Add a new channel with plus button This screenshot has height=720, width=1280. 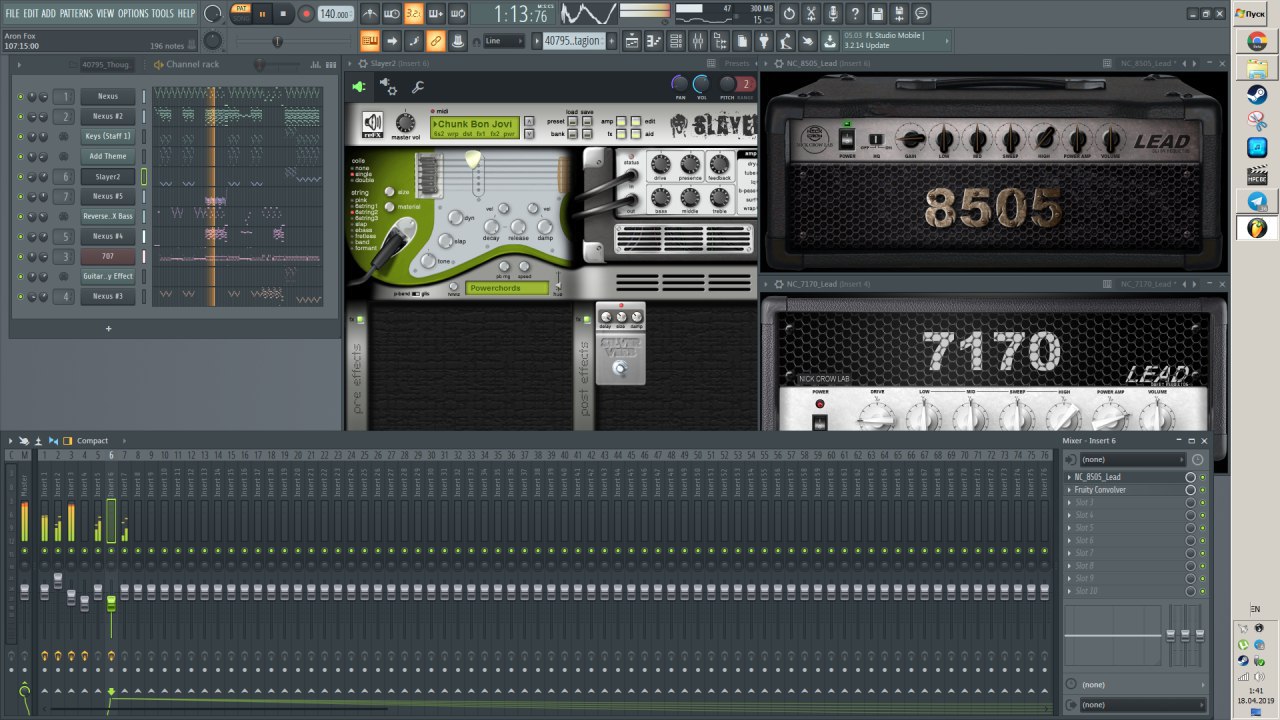[108, 328]
